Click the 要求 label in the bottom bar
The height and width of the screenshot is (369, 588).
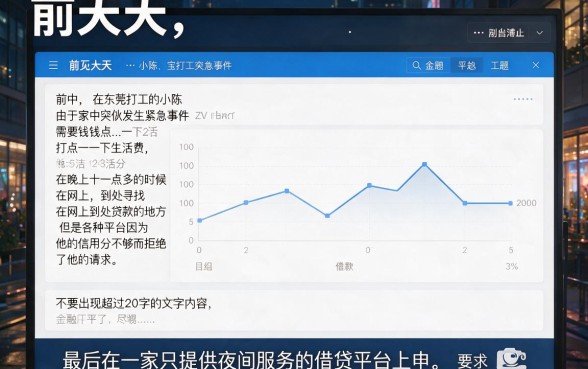[x=472, y=361]
